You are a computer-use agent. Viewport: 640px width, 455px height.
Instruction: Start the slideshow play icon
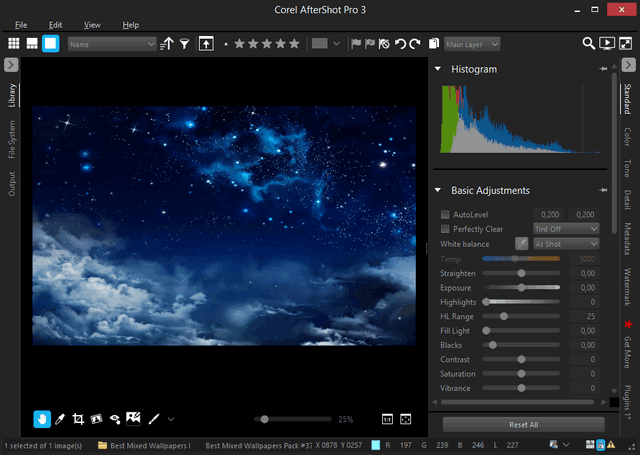point(607,44)
